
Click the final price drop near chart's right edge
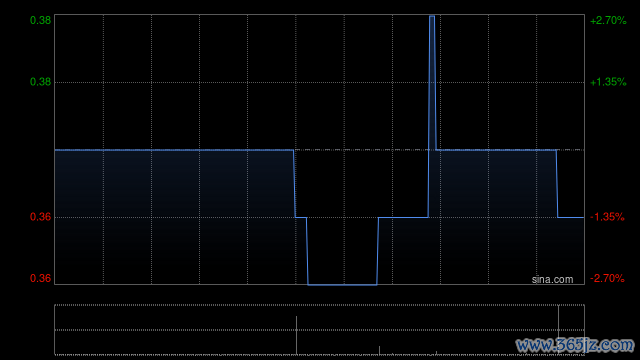coord(557,184)
